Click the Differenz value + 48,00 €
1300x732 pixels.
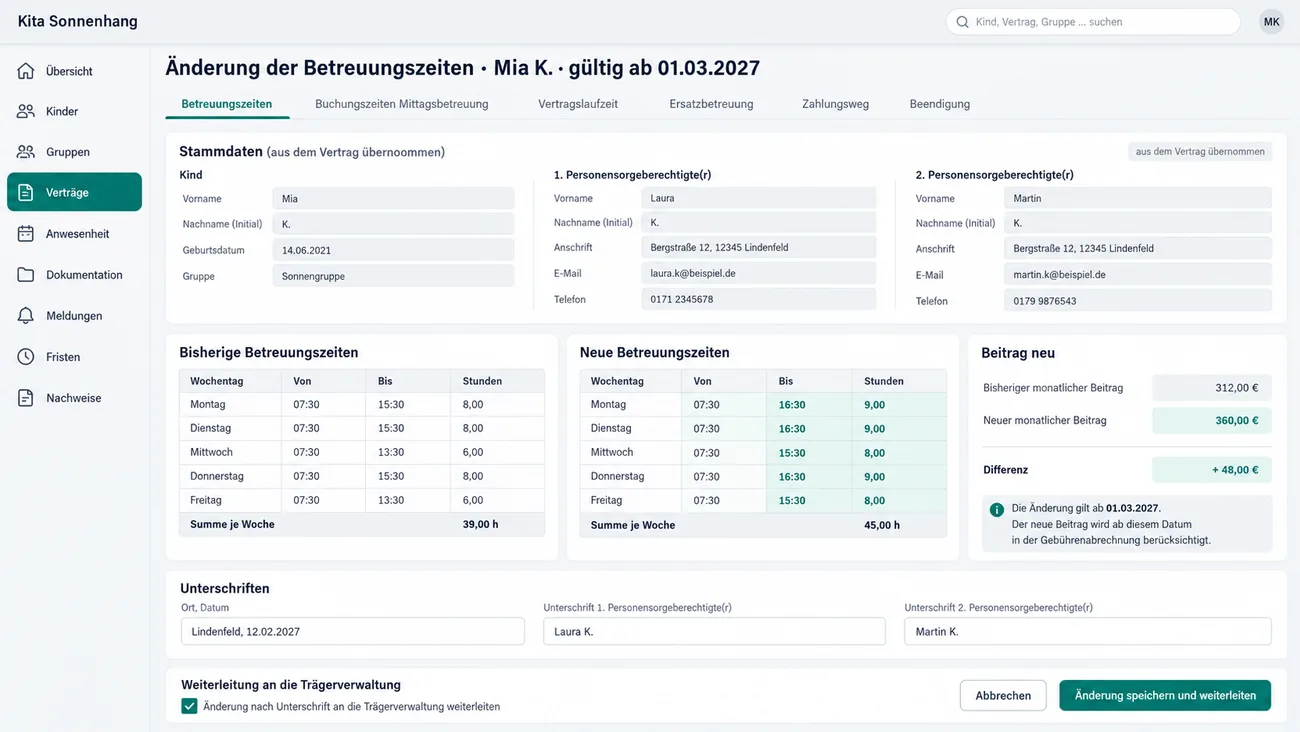click(1212, 469)
